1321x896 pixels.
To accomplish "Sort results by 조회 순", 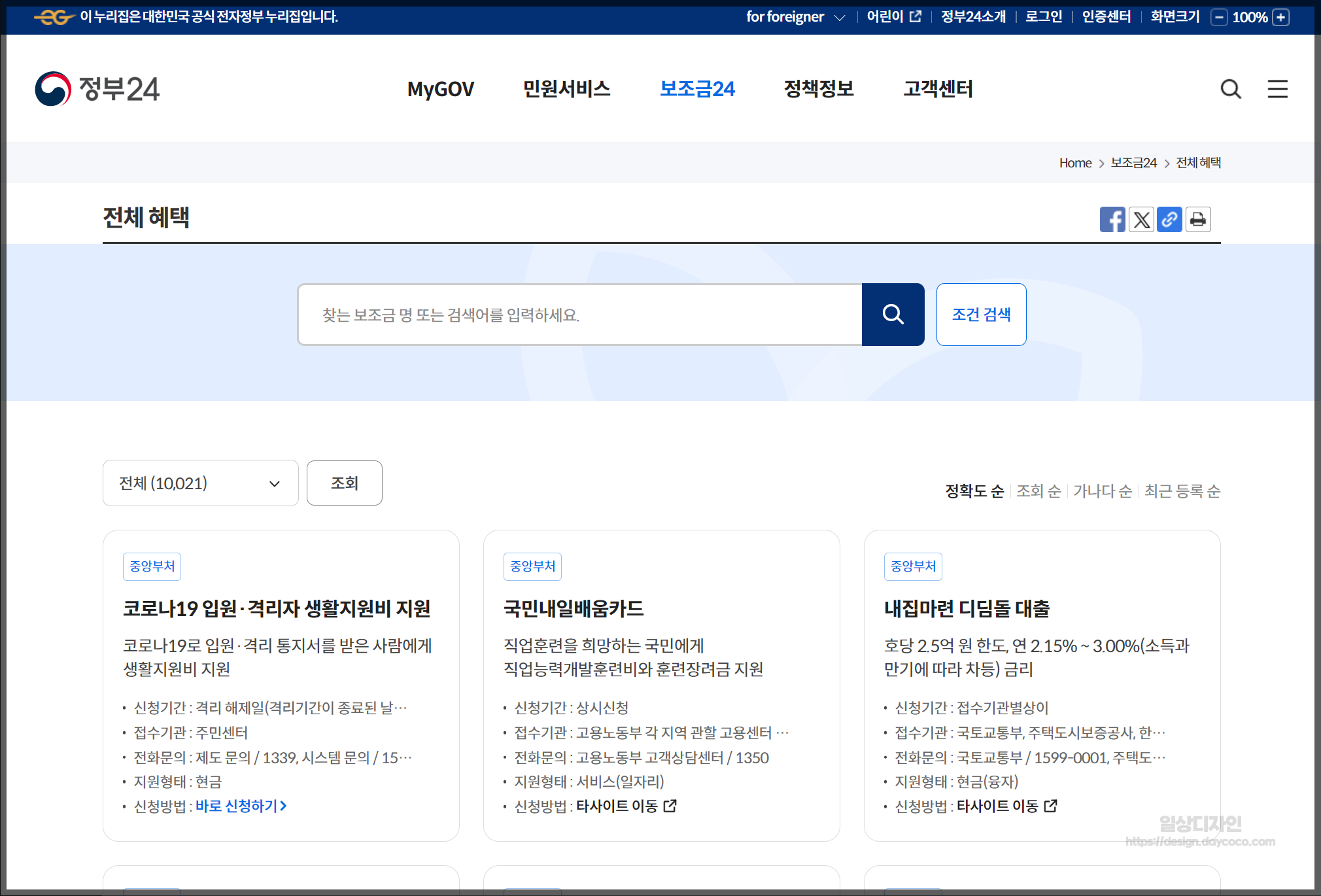I will (1038, 491).
